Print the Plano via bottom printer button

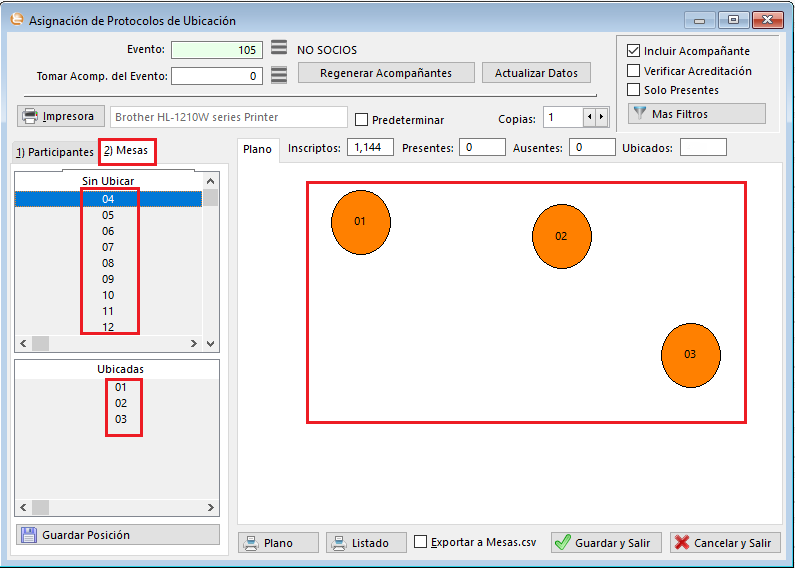click(279, 543)
